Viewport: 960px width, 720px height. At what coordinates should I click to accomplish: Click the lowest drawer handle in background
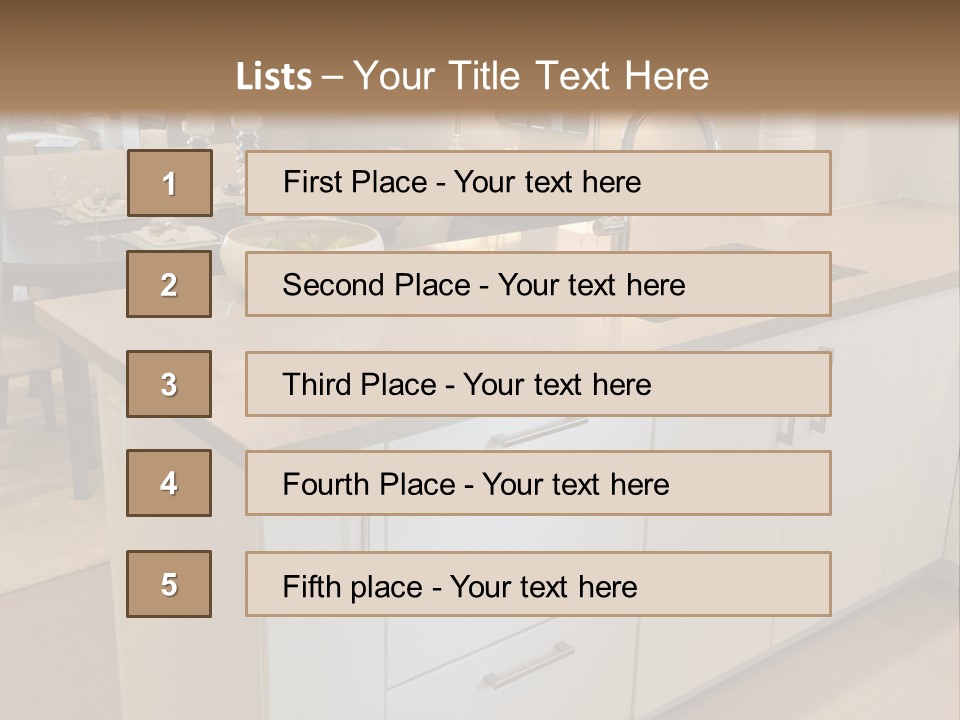click(528, 664)
